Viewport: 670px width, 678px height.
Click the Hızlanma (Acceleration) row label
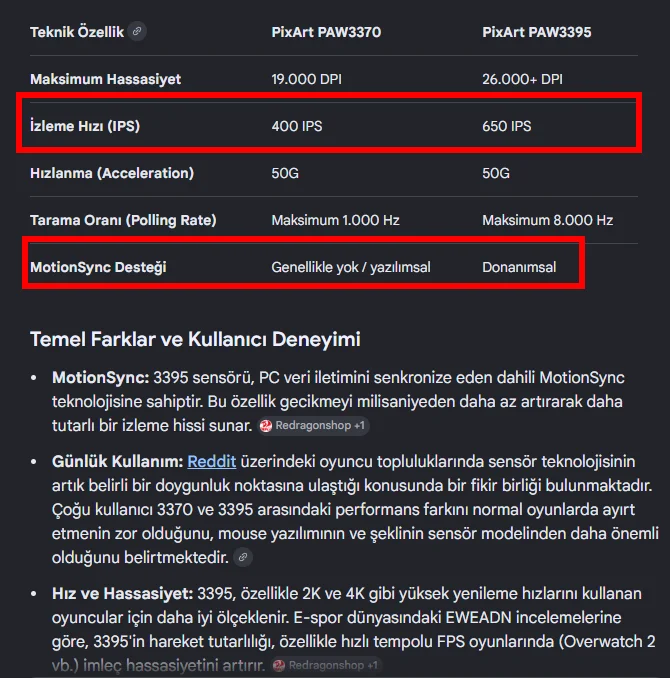tap(112, 173)
